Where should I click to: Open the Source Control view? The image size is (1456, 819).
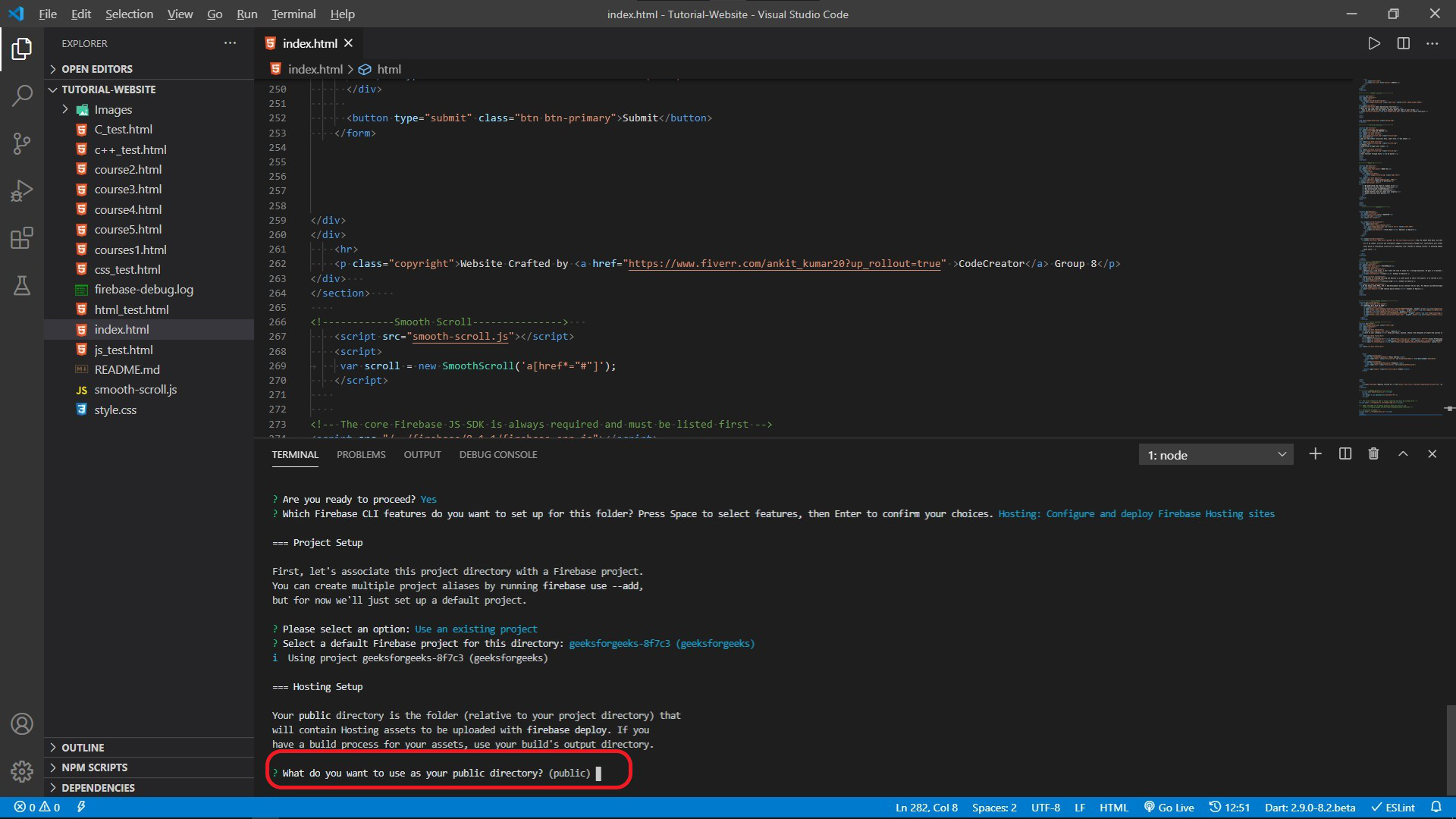[22, 143]
